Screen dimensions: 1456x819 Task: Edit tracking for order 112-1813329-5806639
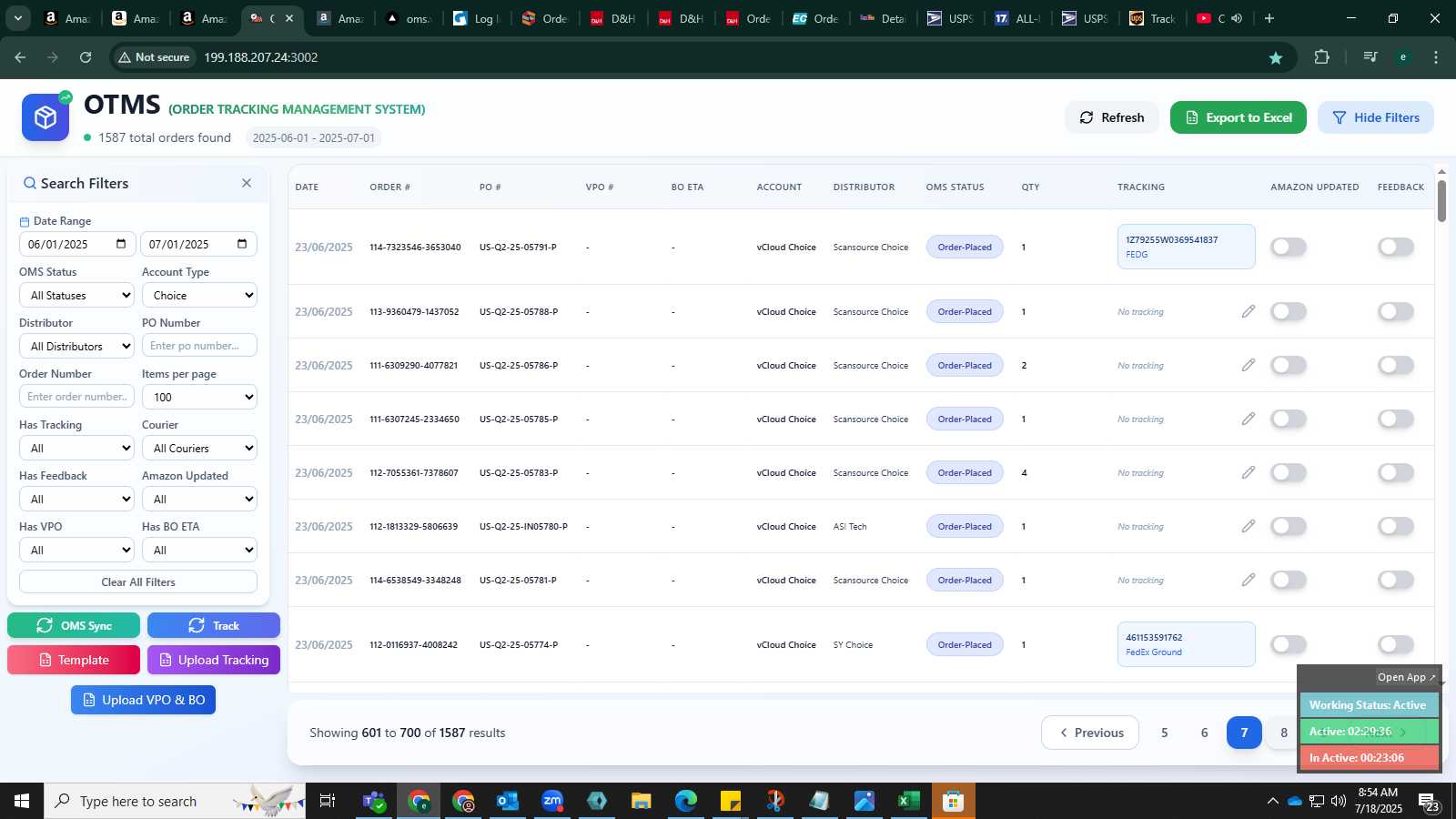pyautogui.click(x=1249, y=526)
